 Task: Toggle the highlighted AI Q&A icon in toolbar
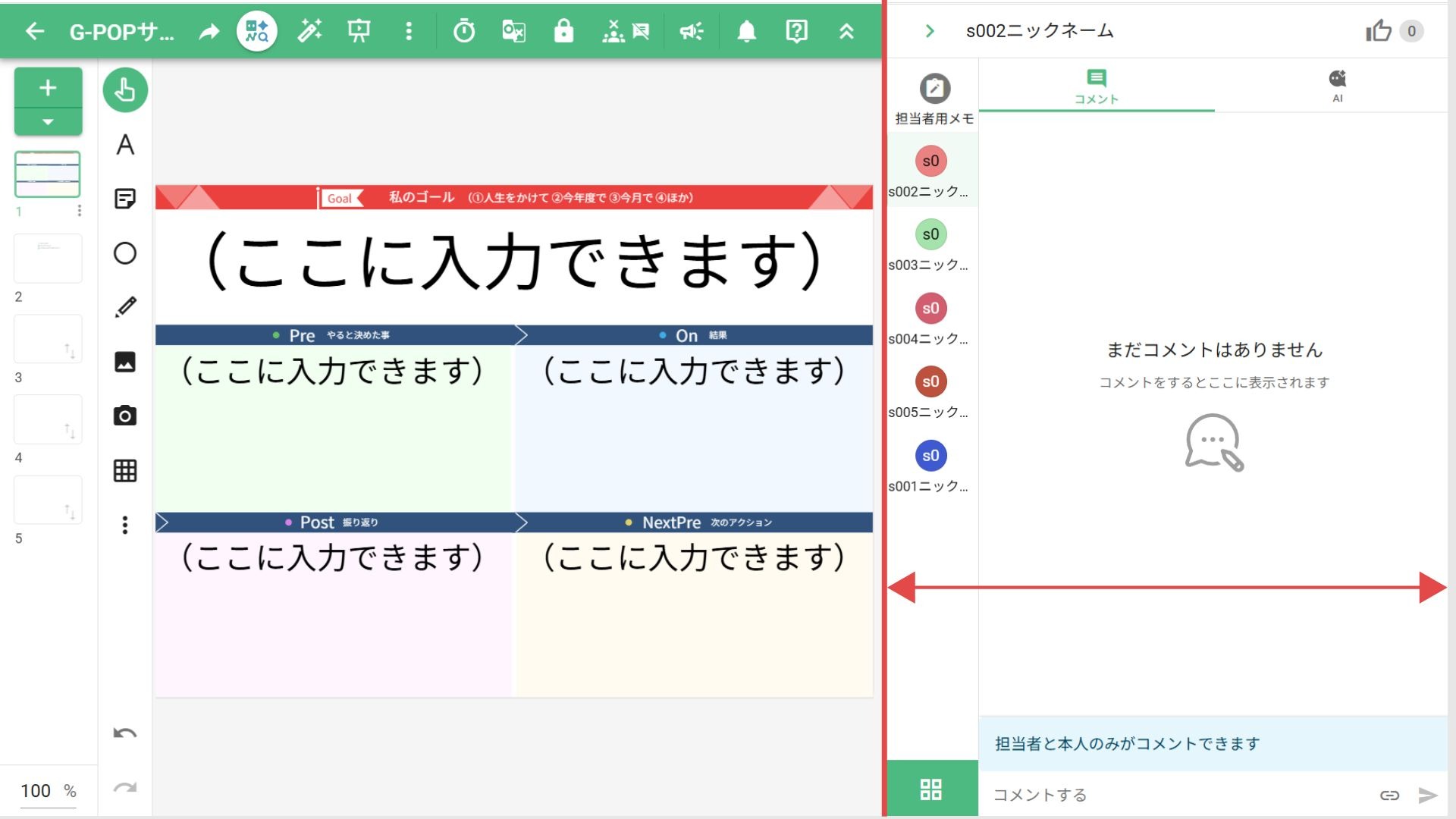(x=257, y=31)
